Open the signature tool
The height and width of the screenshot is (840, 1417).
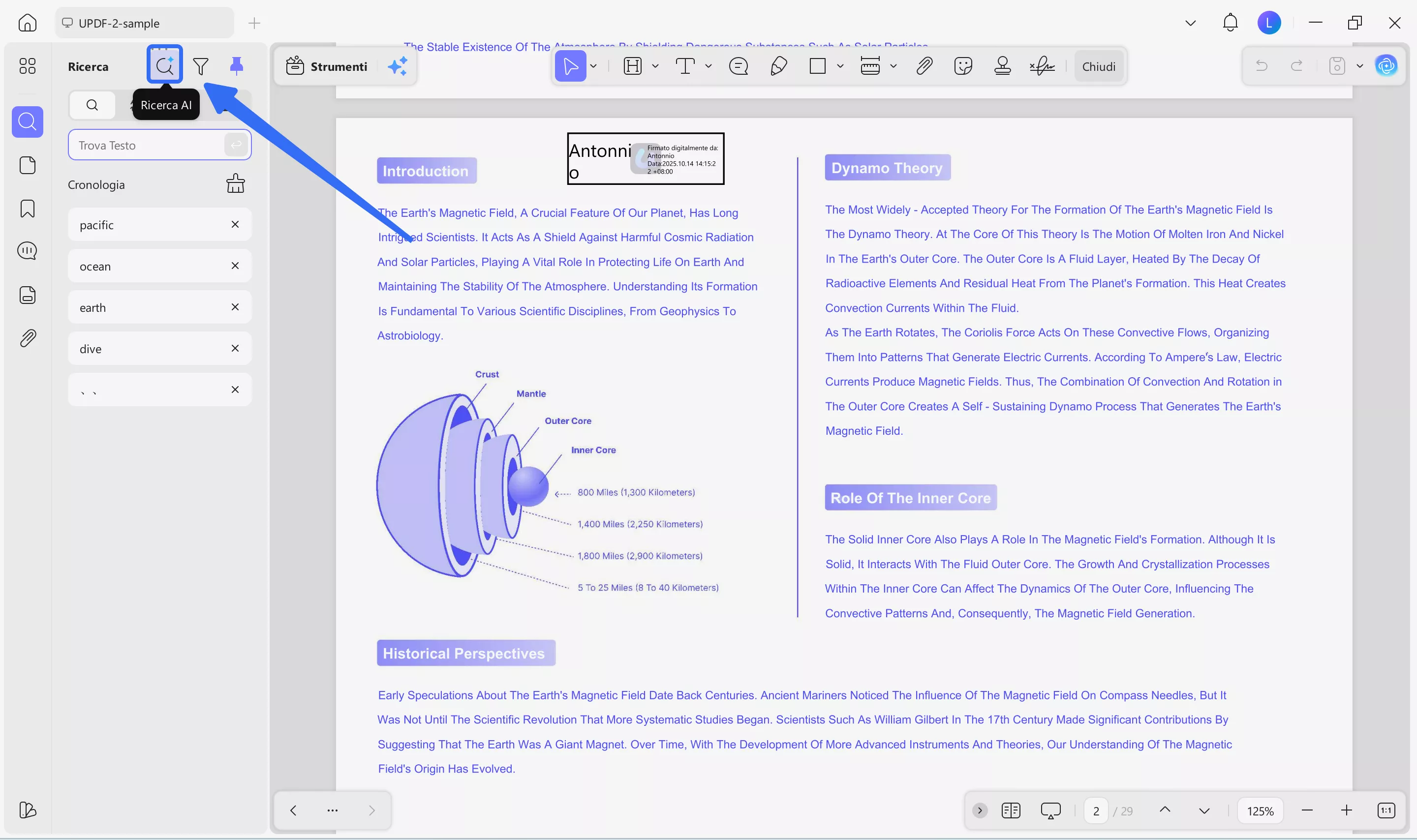1042,66
